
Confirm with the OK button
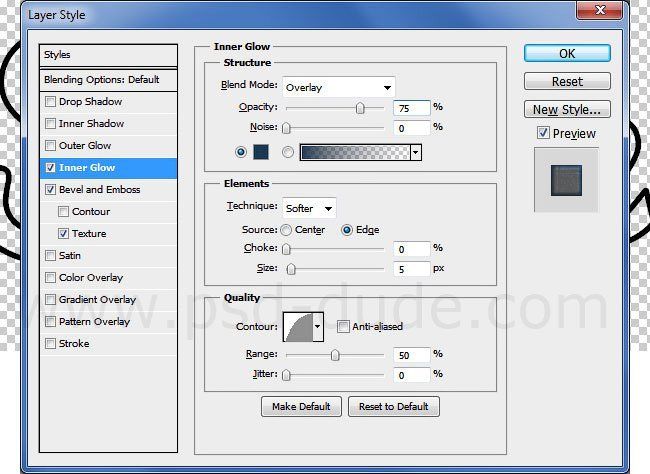567,53
